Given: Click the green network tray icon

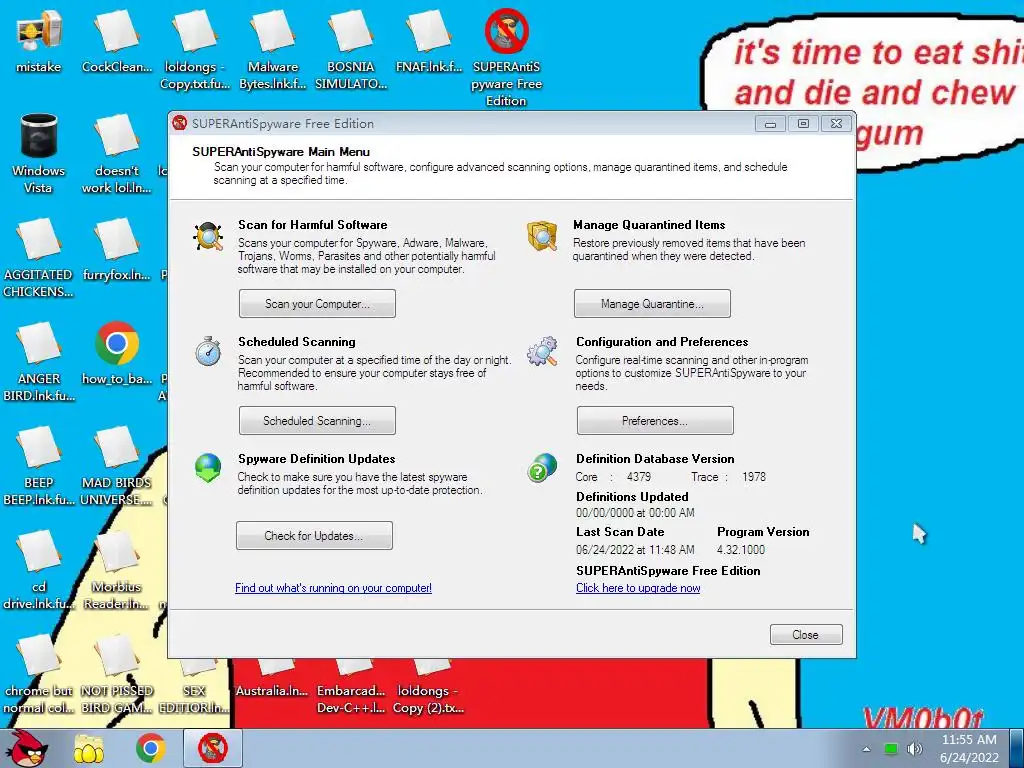Looking at the screenshot, I should click(x=891, y=749).
